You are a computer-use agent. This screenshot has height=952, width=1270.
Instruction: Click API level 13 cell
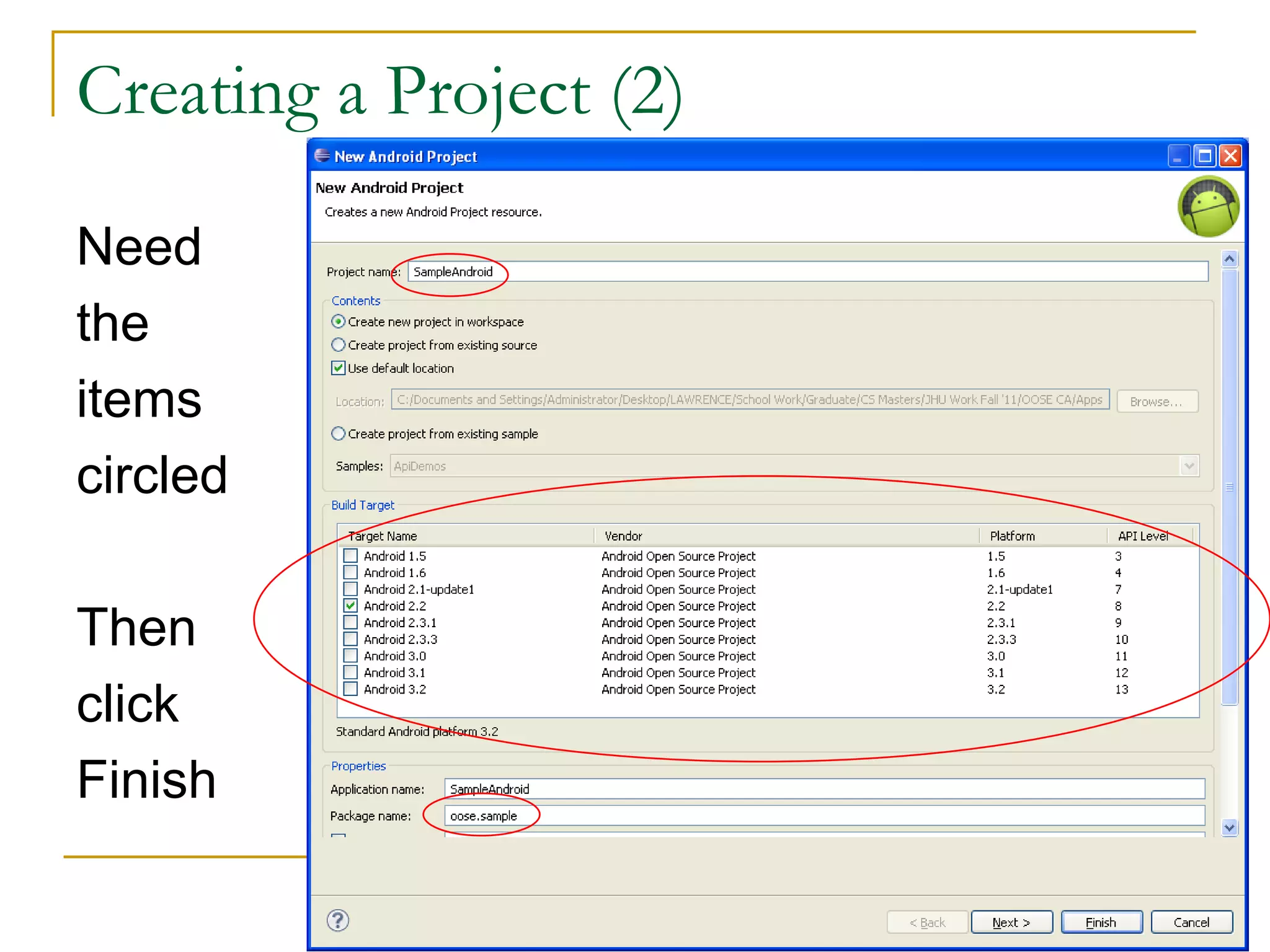coord(1122,689)
